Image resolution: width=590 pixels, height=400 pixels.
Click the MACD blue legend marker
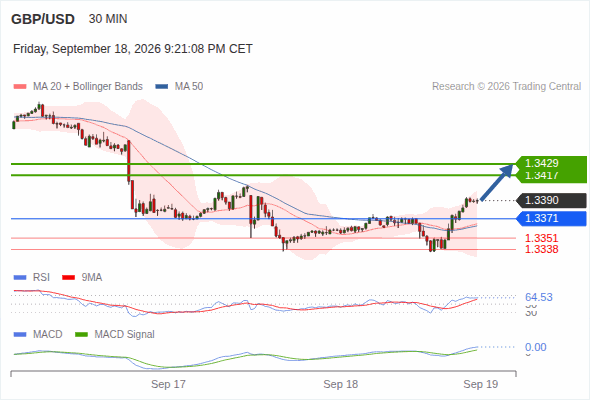point(20,335)
